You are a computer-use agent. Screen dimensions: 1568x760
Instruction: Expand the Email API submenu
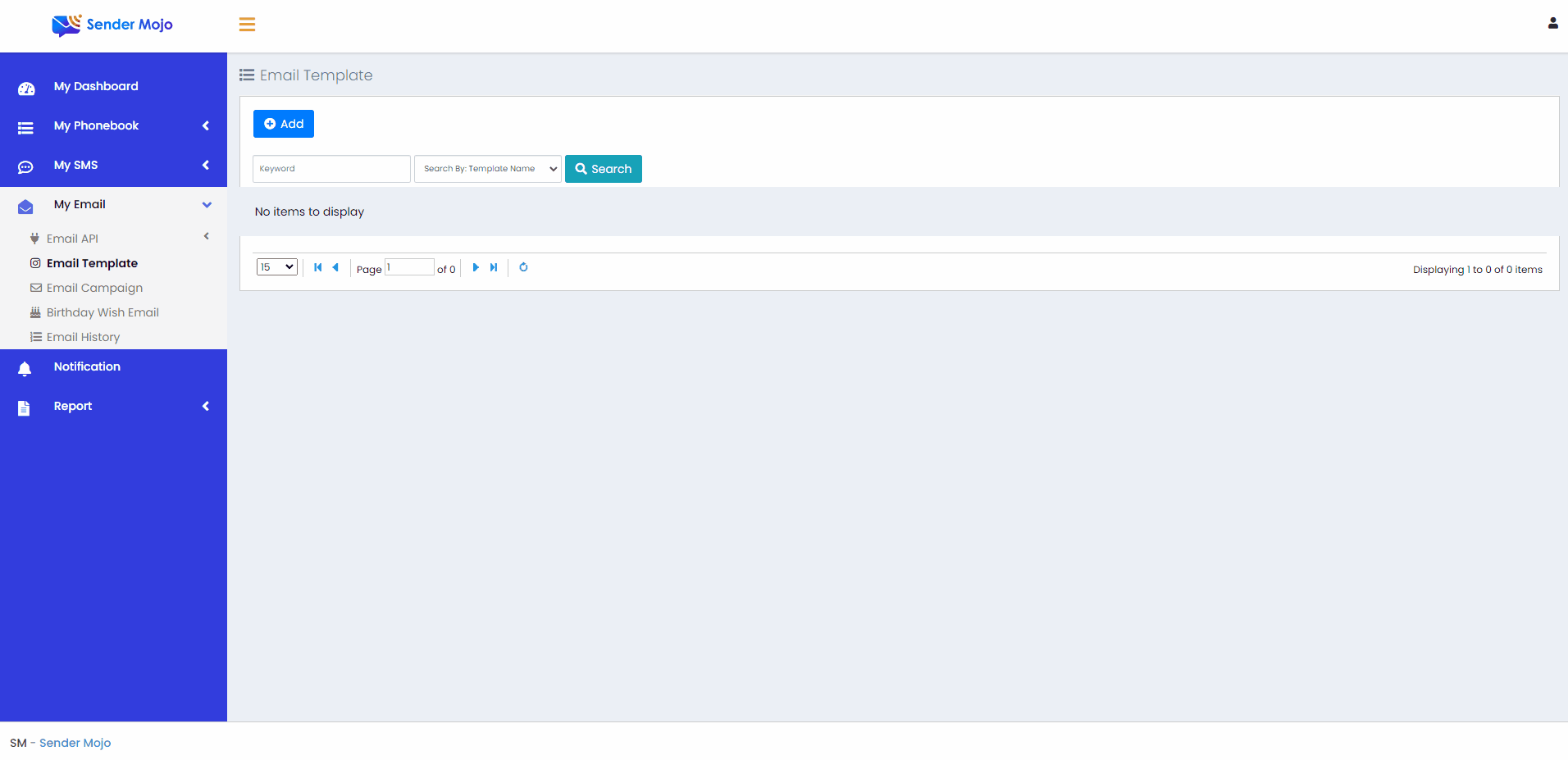(73, 239)
